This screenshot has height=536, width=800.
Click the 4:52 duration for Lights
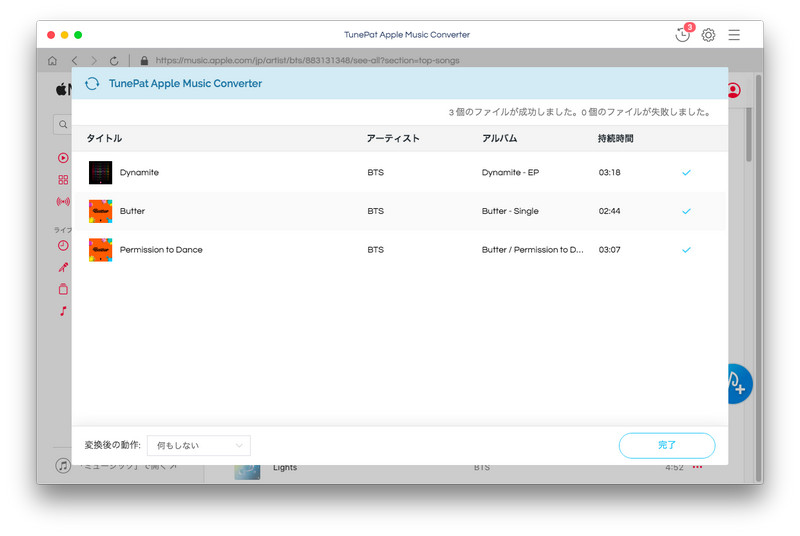pyautogui.click(x=674, y=468)
